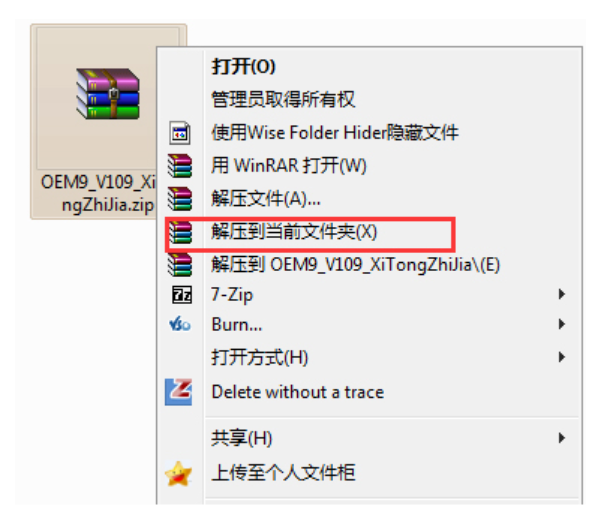The height and width of the screenshot is (523, 613).
Task: Expand the 共享(H) submenu arrow
Action: (562, 438)
